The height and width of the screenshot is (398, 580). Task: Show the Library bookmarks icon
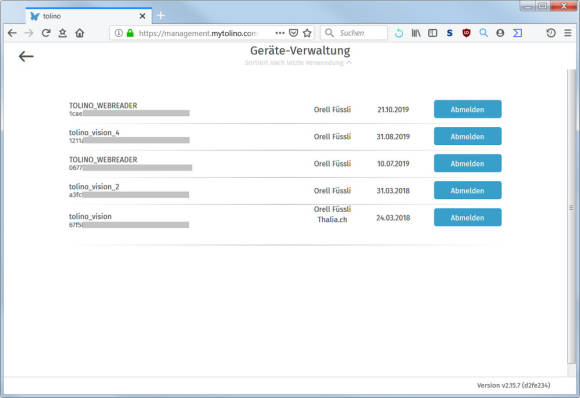[x=416, y=33]
